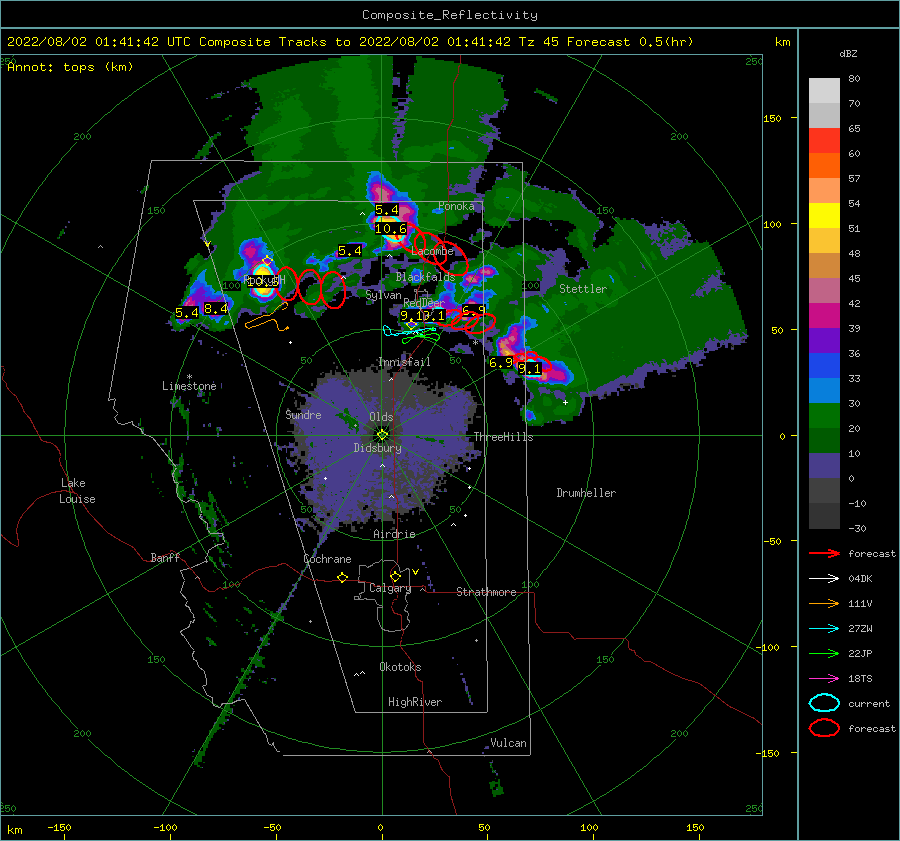900x841 pixels.
Task: Click the cyan 27ZW track arrow icon
Action: [824, 629]
